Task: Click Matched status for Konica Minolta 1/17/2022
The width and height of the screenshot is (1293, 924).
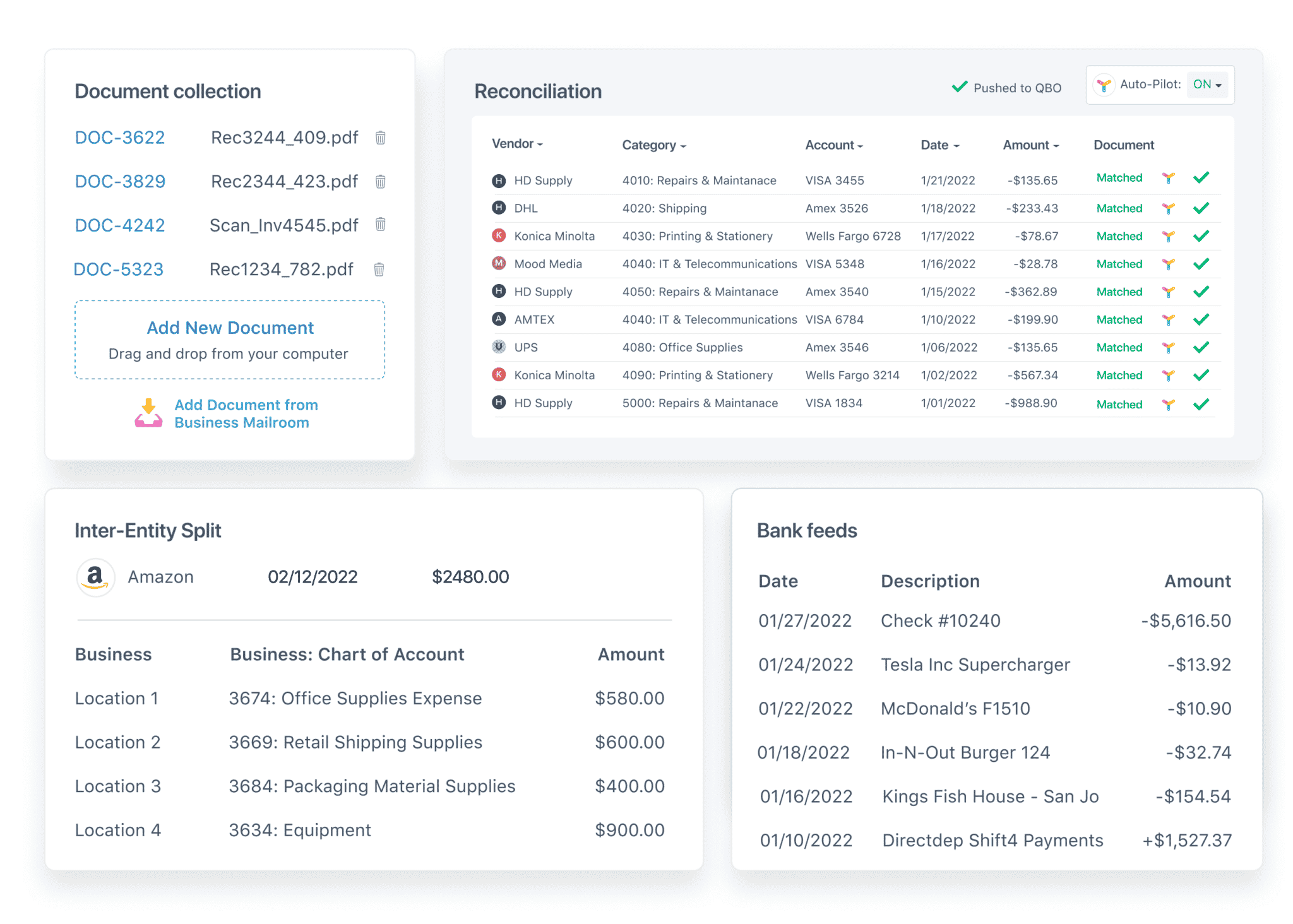Action: (1119, 236)
